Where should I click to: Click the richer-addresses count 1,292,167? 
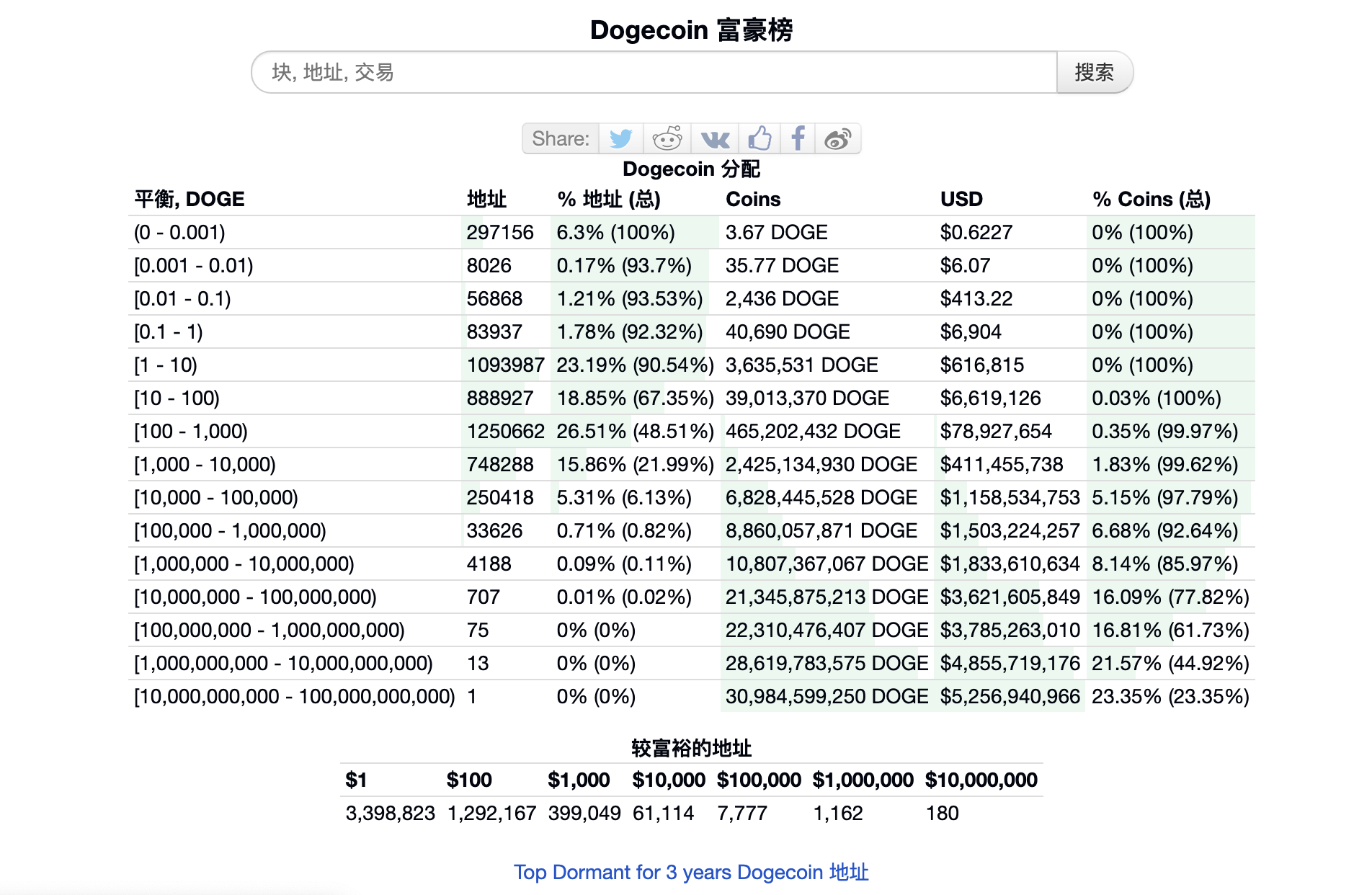point(491,813)
